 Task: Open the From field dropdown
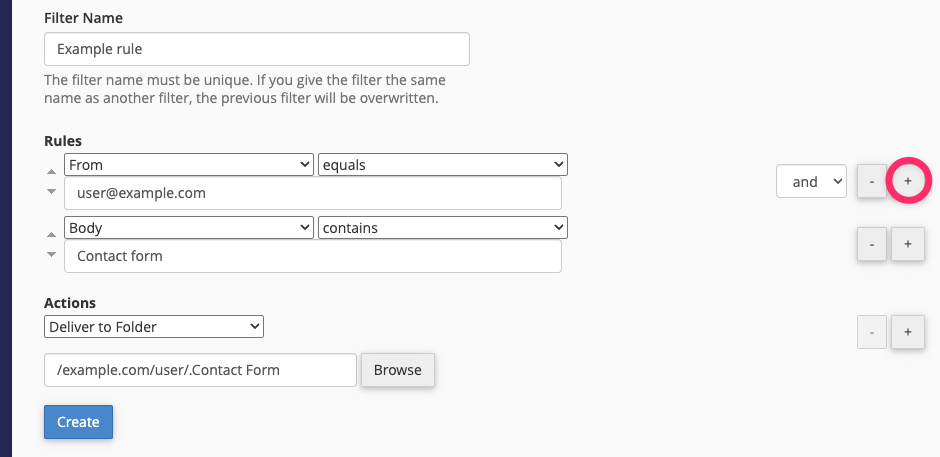point(189,164)
